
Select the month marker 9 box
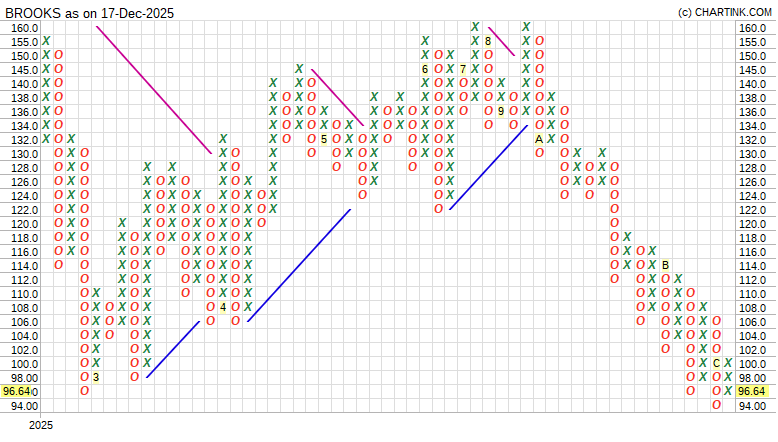click(501, 111)
